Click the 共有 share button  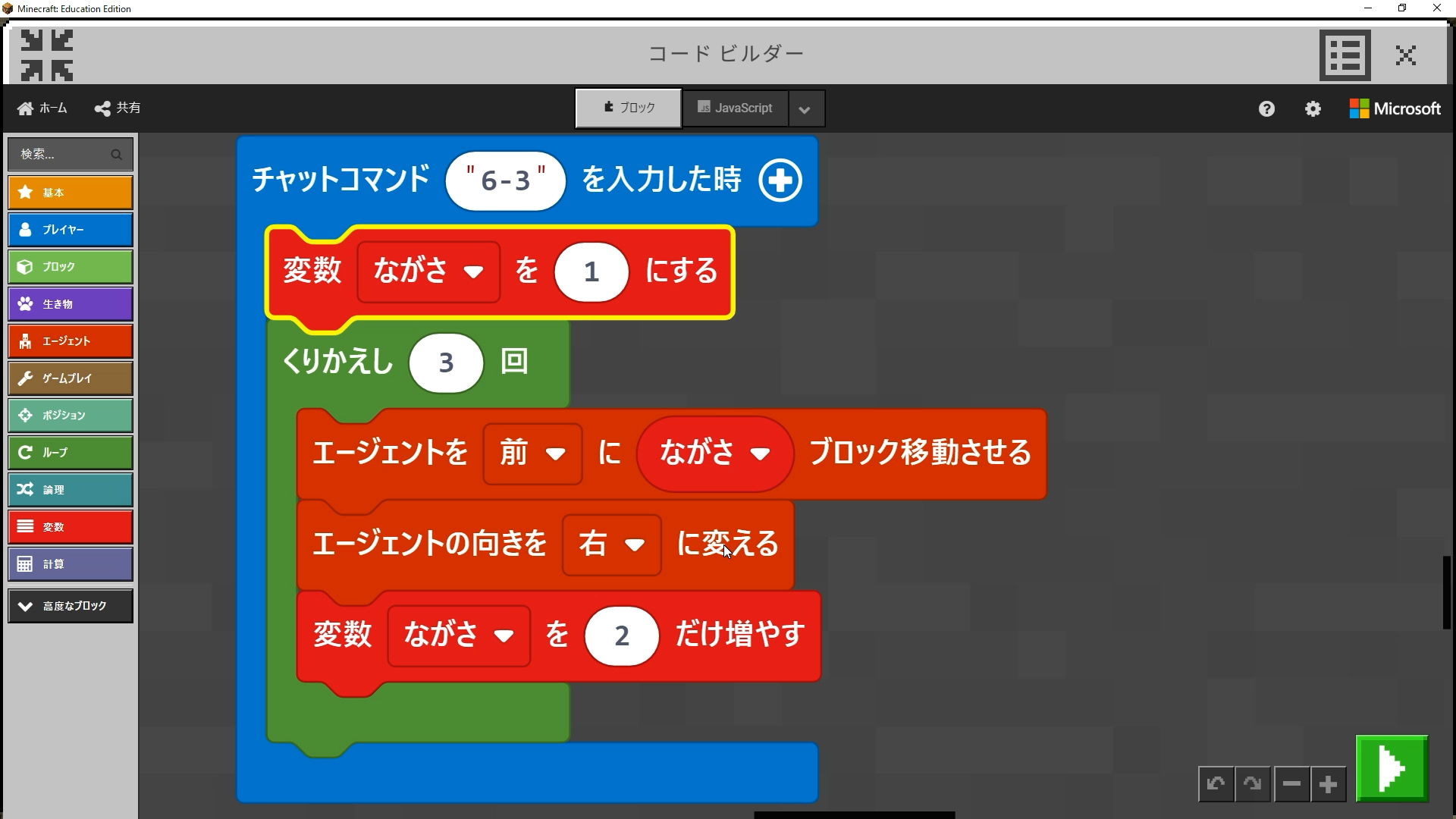[118, 108]
